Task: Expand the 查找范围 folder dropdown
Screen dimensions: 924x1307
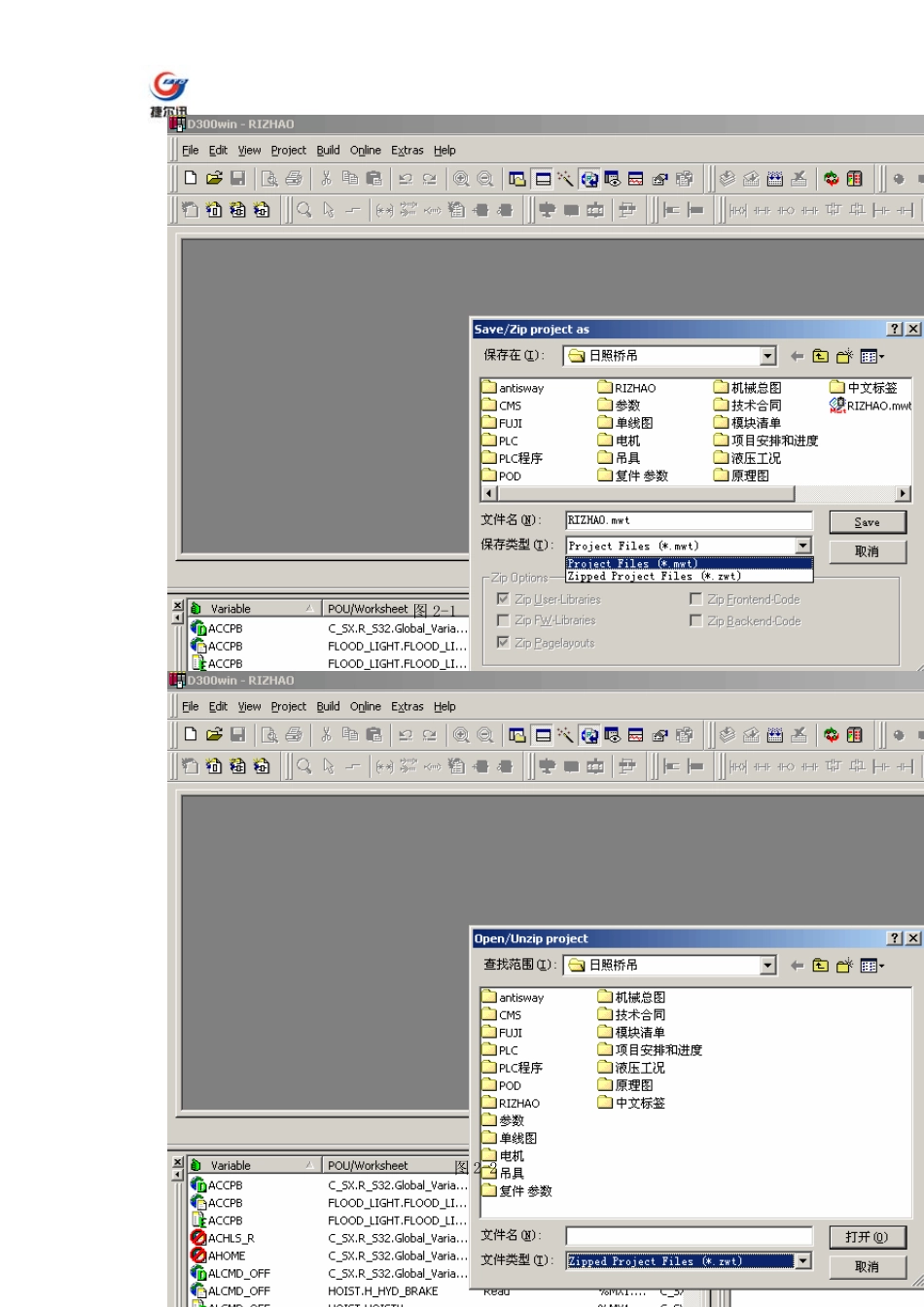Action: pyautogui.click(x=768, y=966)
